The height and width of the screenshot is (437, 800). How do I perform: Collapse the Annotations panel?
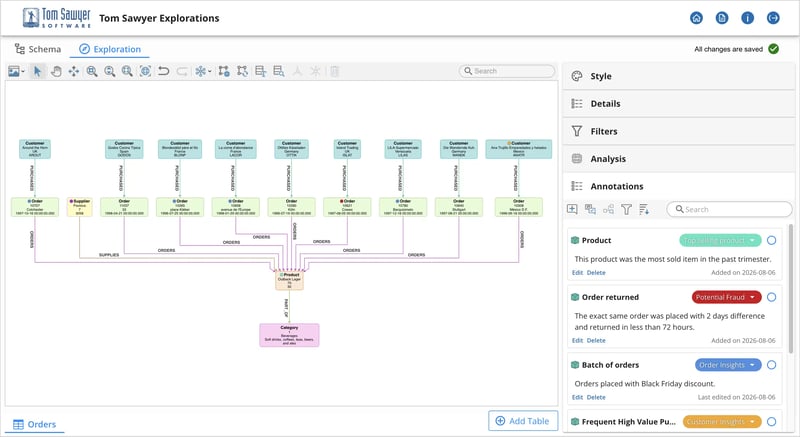[x=679, y=186]
